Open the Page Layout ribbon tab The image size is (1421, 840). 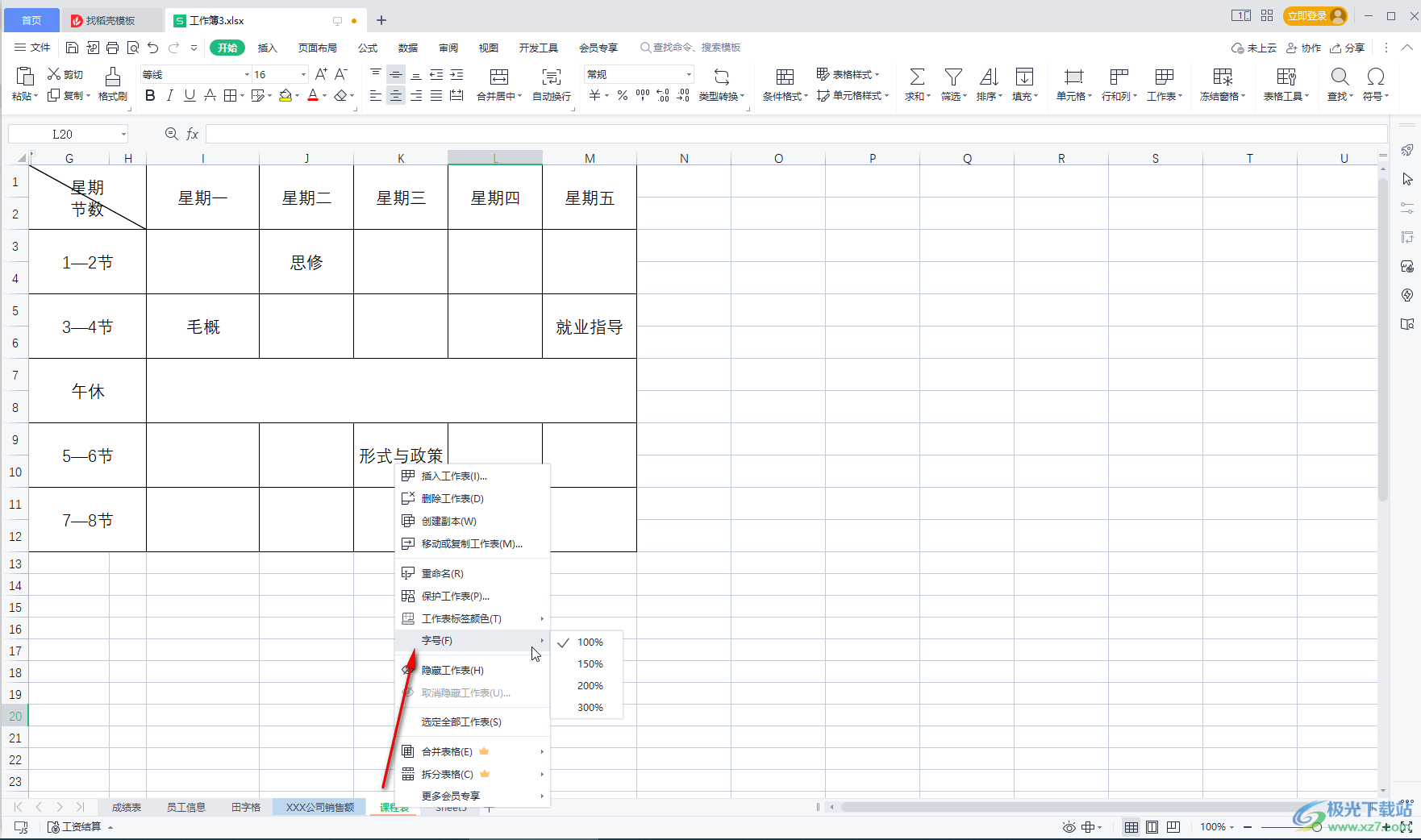(318, 48)
